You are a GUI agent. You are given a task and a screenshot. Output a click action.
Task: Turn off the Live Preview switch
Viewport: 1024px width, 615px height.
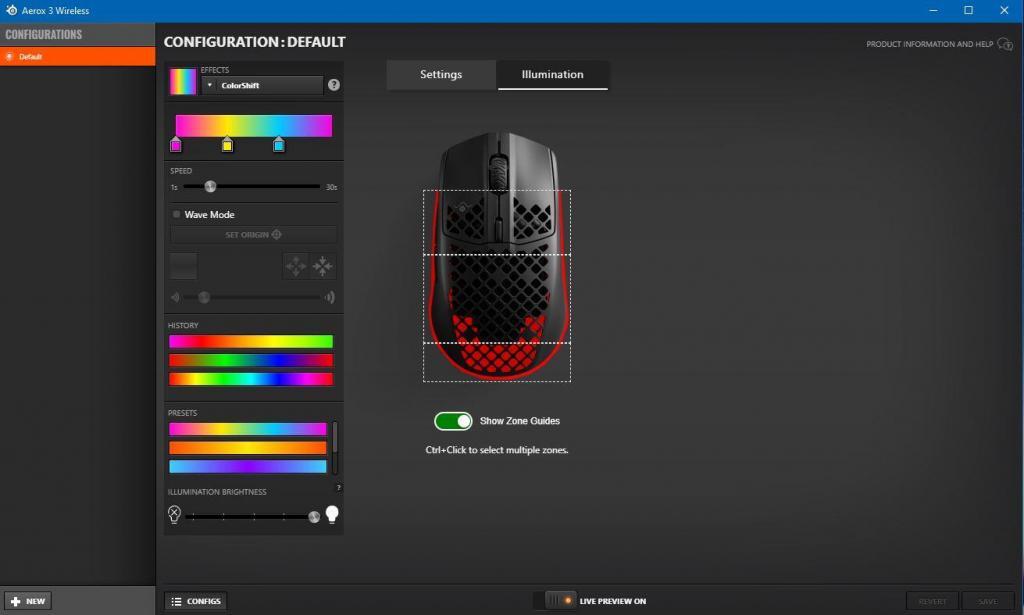(x=555, y=600)
